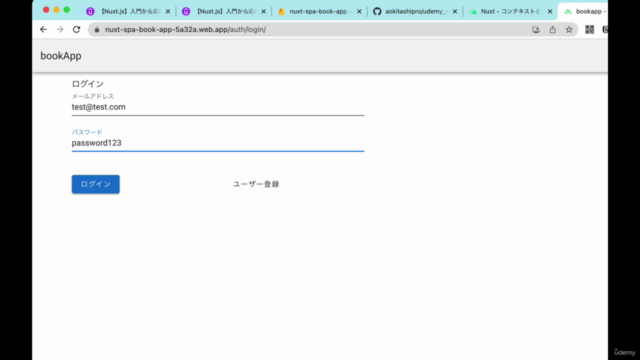Focus the メールアドレス email field
The width and height of the screenshot is (640, 360).
pos(218,107)
